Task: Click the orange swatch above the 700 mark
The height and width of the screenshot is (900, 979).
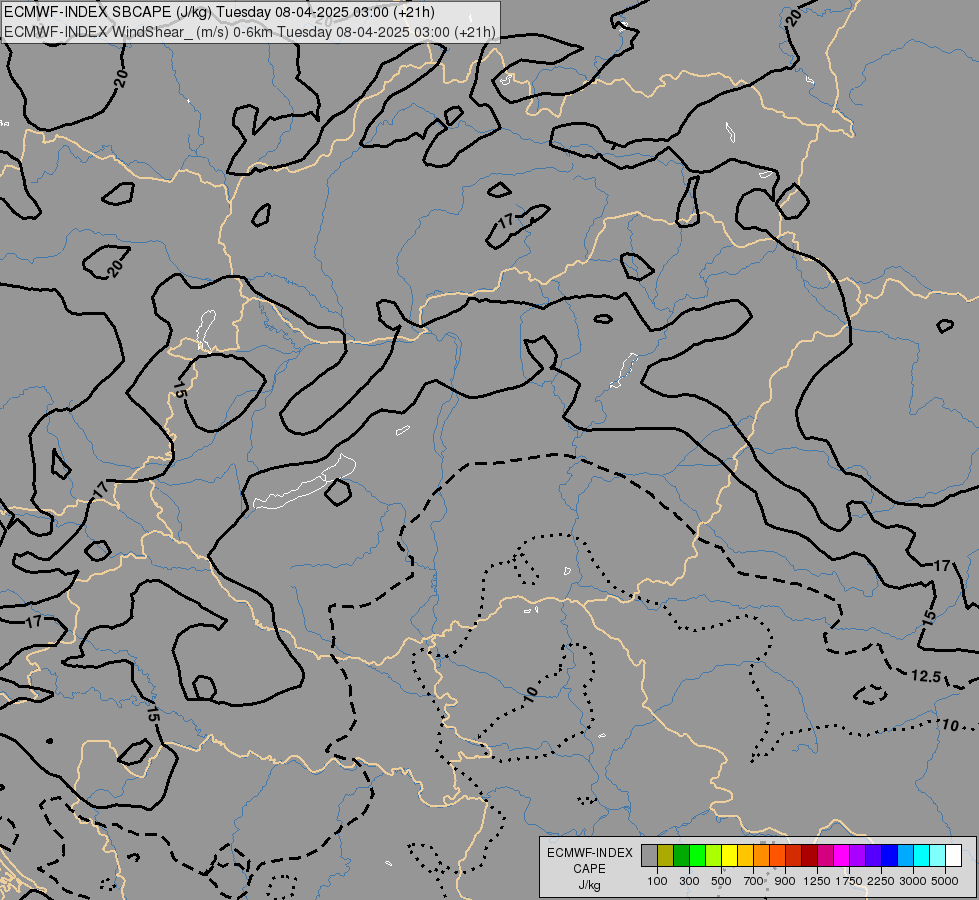Action: click(x=762, y=855)
